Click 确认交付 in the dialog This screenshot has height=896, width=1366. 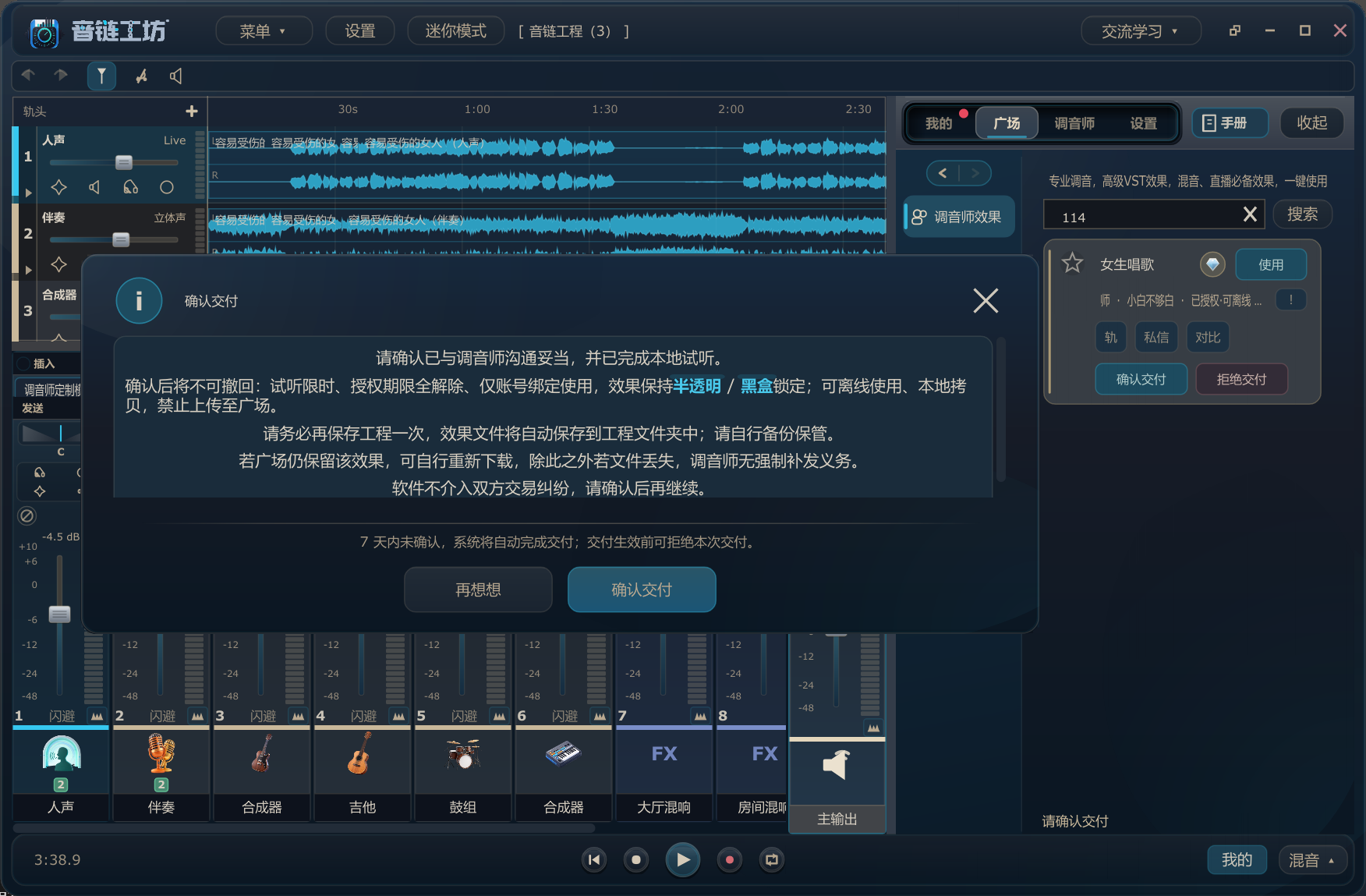pyautogui.click(x=642, y=590)
